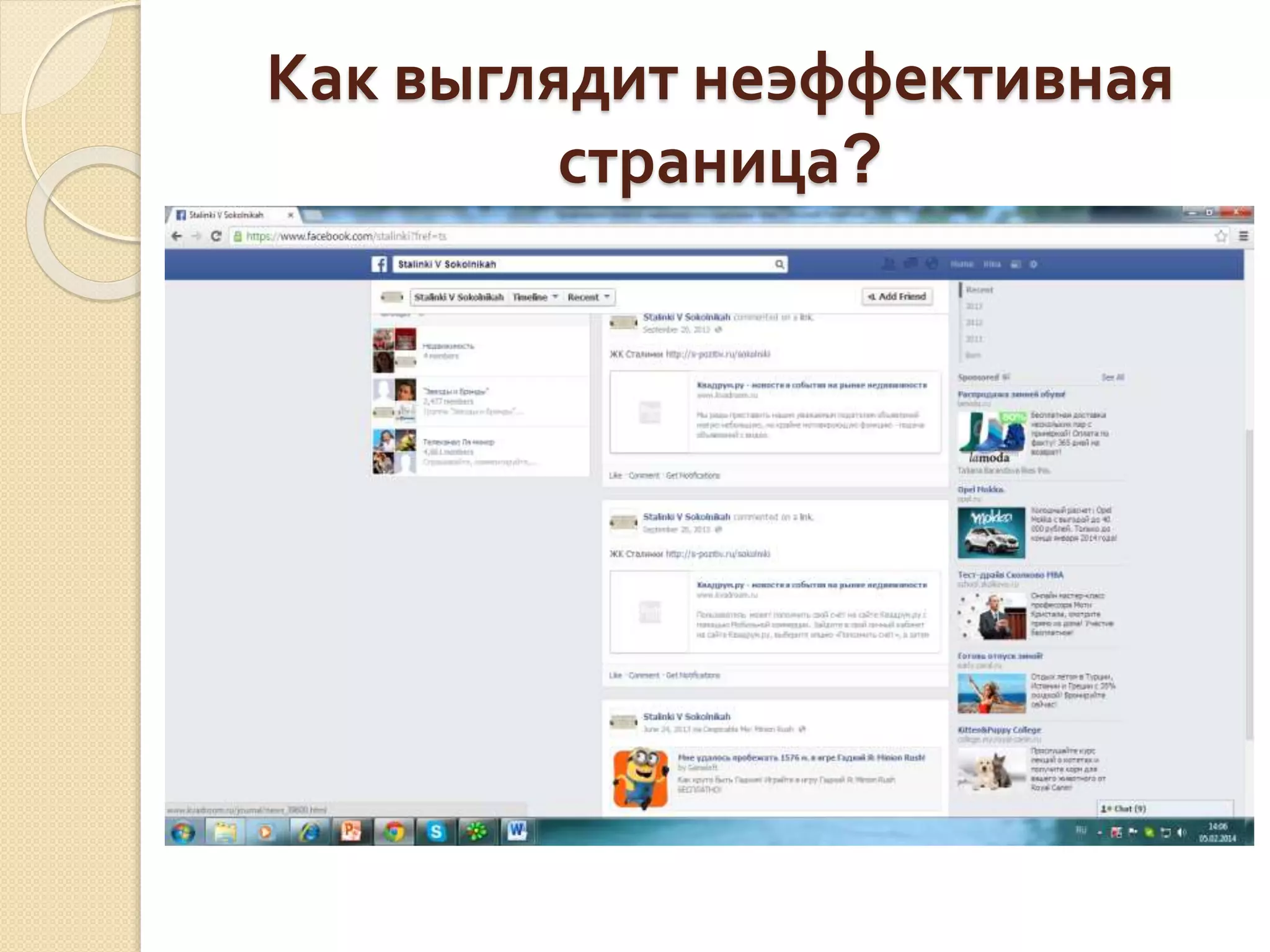Open Skype from the taskbar
The image size is (1270, 952).
point(435,832)
